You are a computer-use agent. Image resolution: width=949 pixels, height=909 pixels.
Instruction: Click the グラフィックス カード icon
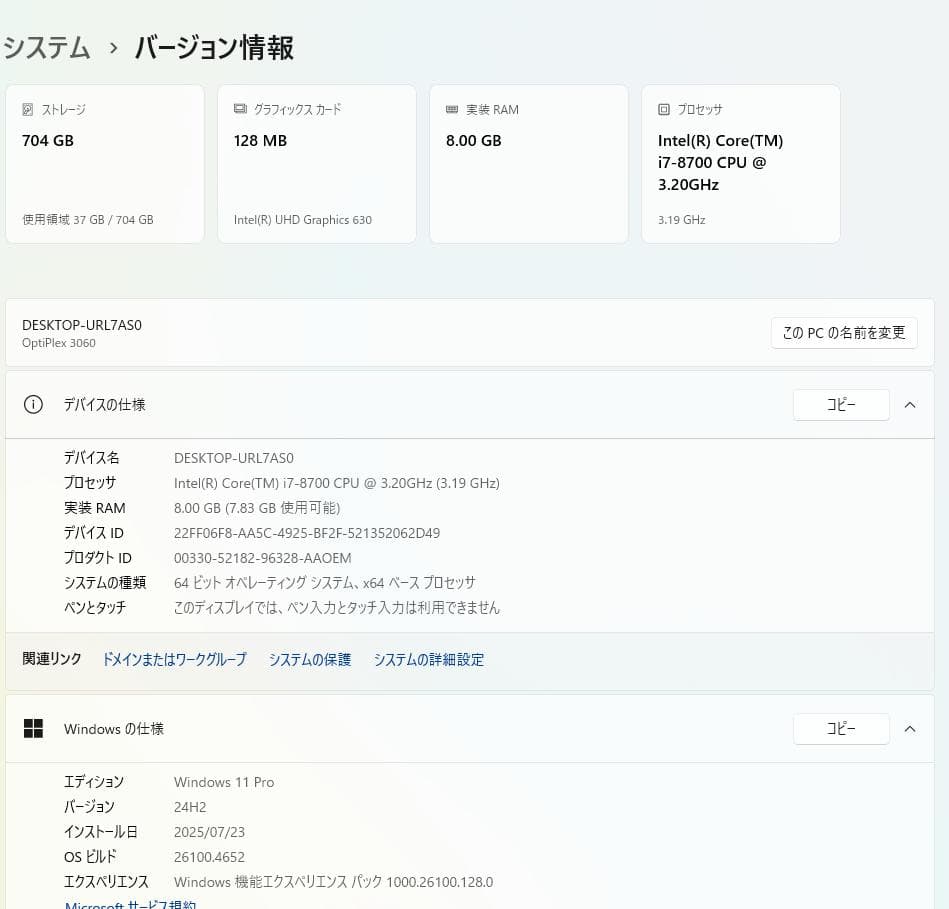pos(240,110)
